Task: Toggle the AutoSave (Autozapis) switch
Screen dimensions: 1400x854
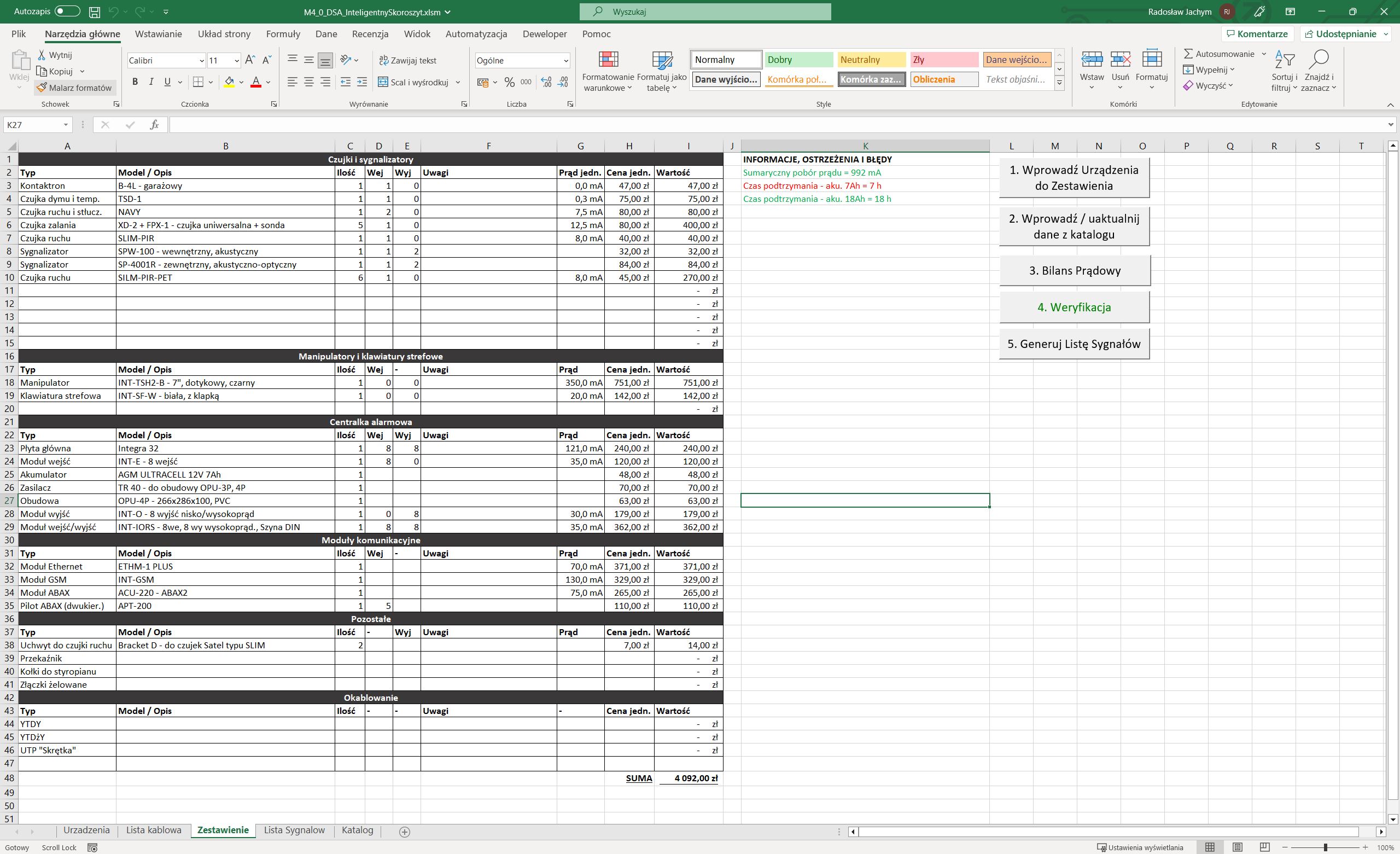Action: coord(67,11)
